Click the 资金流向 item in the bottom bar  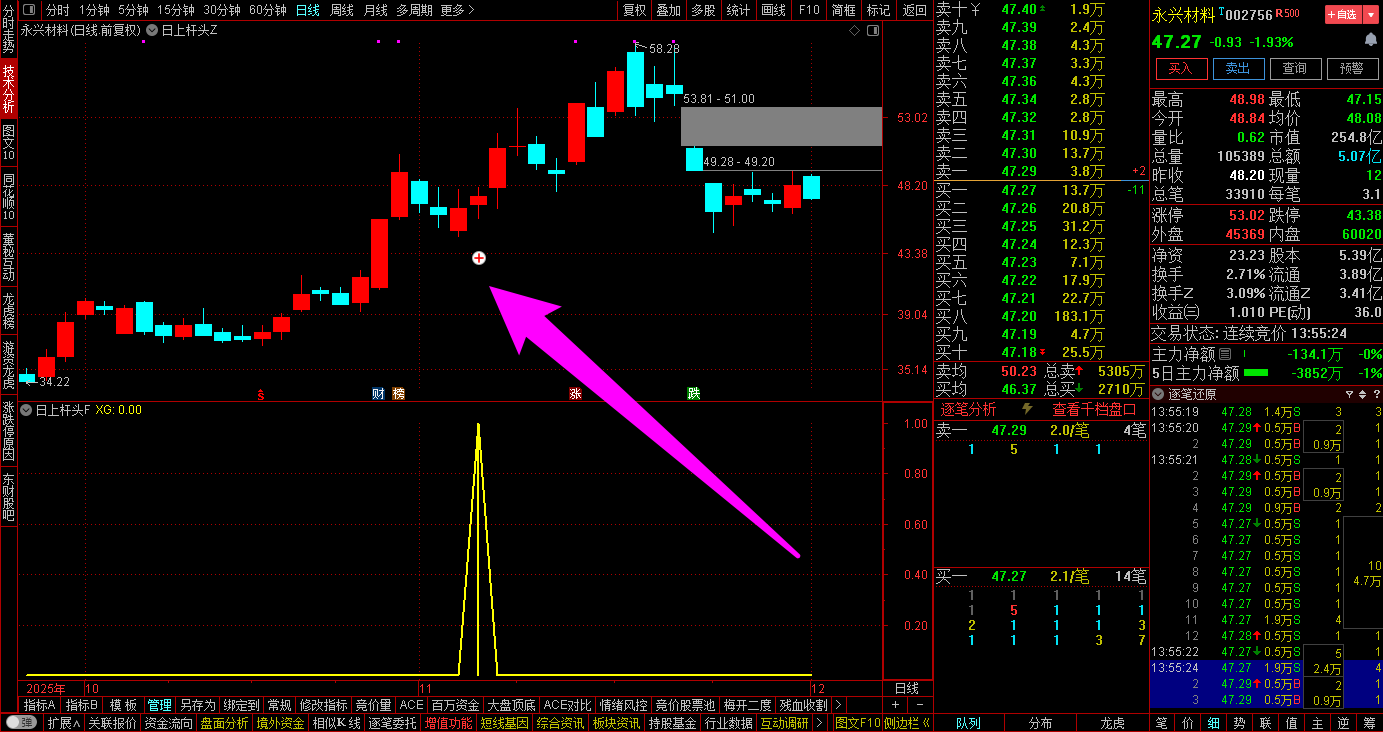click(168, 723)
